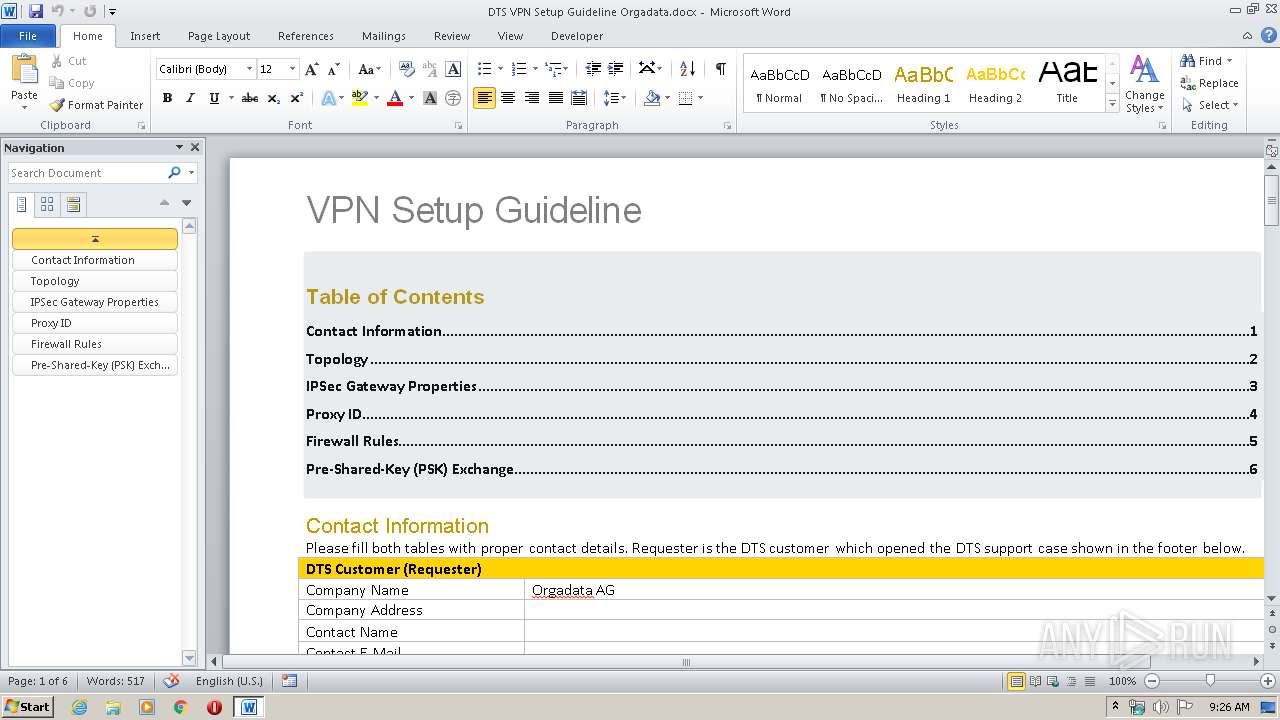Viewport: 1280px width, 720px height.
Task: Click the Paste clipboard icon
Action: tap(24, 70)
